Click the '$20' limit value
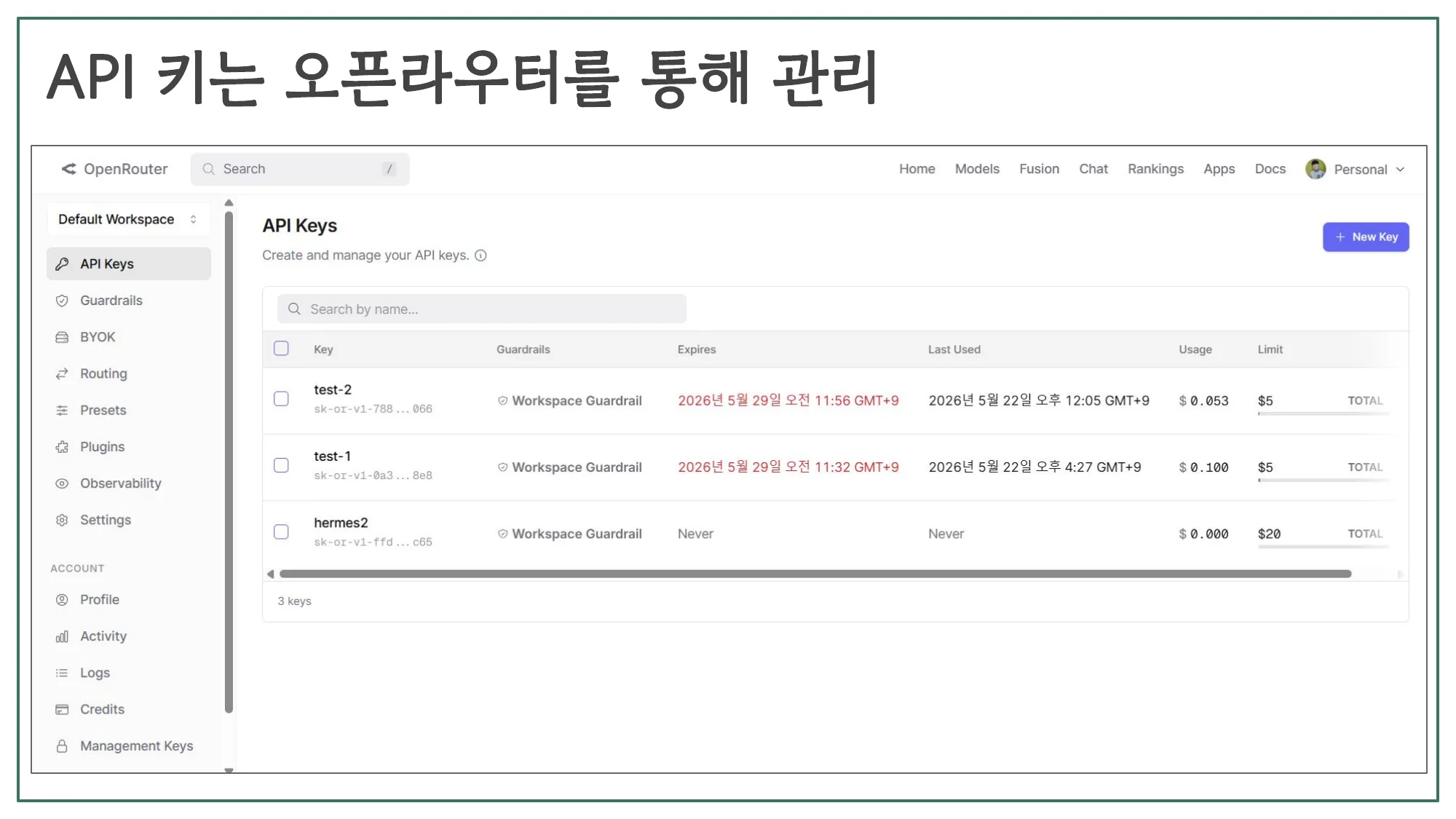The image size is (1456, 819). click(1269, 534)
